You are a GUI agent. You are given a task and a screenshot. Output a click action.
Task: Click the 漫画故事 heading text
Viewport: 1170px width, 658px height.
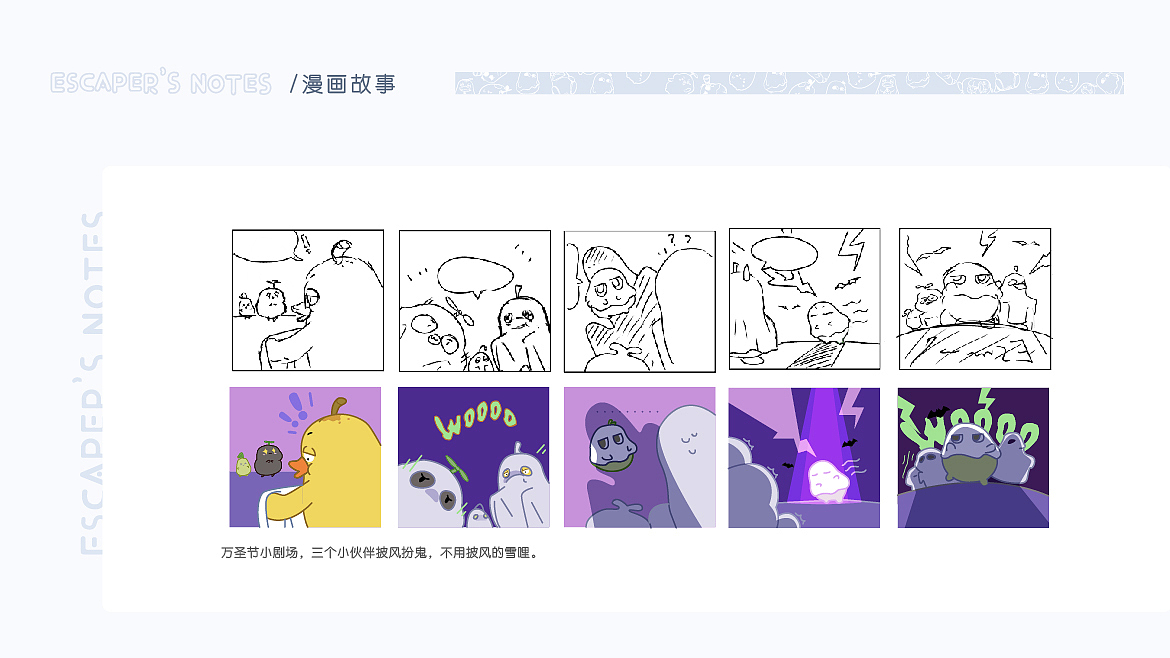click(x=348, y=84)
